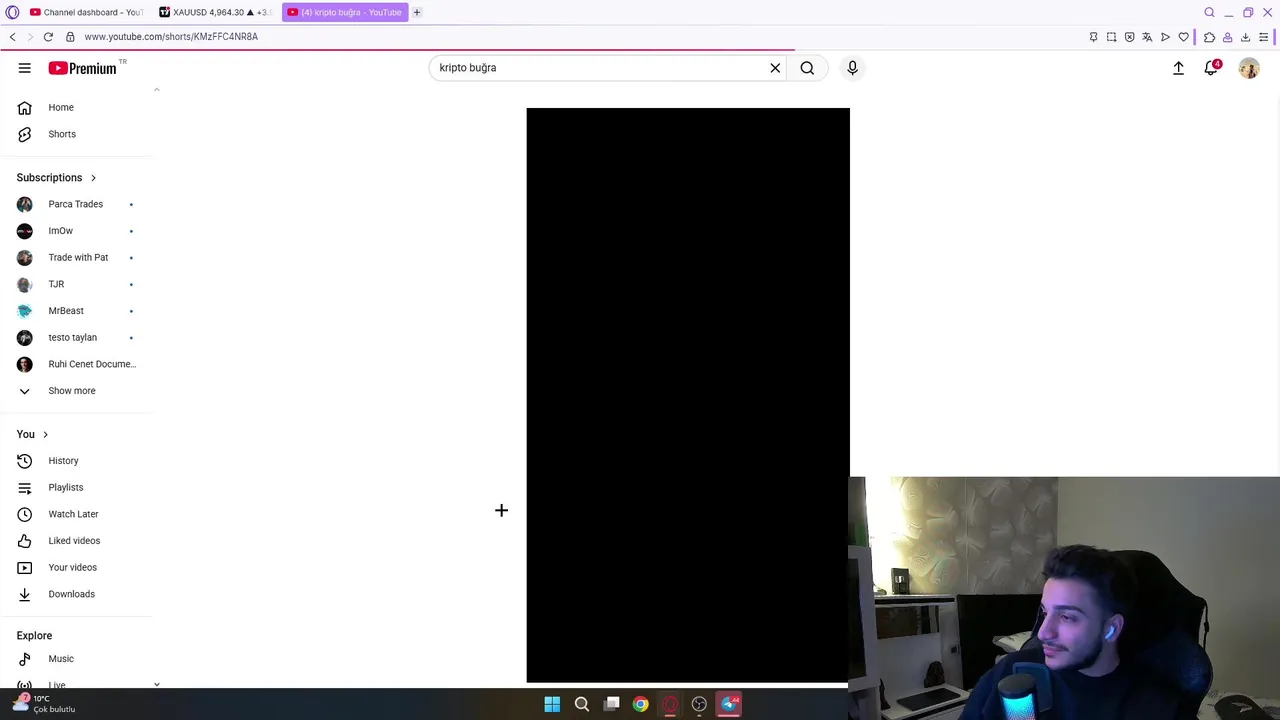
Task: Open OBS Studio from the taskbar
Action: click(699, 704)
